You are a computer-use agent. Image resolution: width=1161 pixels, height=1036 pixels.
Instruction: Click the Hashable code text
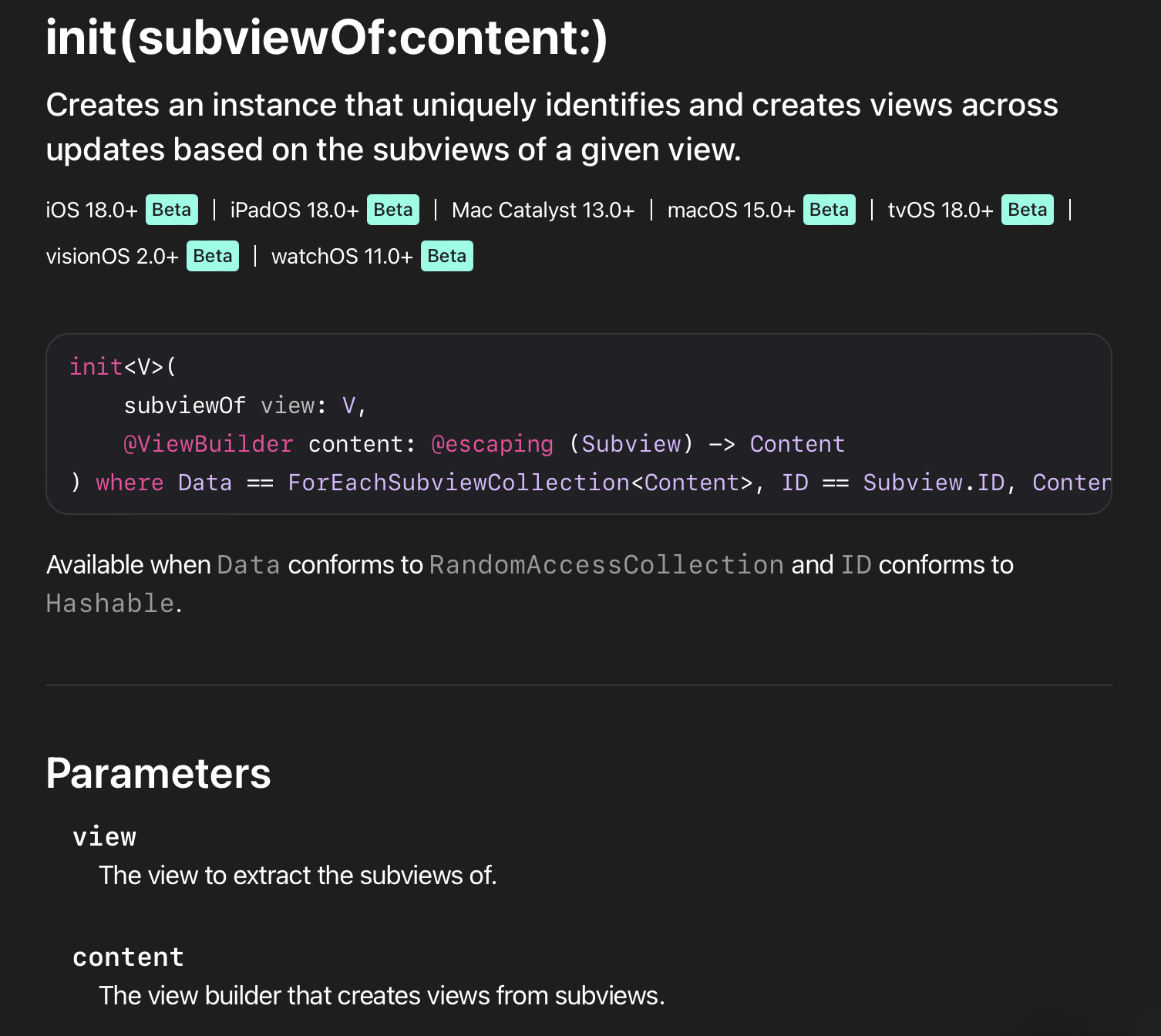[110, 604]
